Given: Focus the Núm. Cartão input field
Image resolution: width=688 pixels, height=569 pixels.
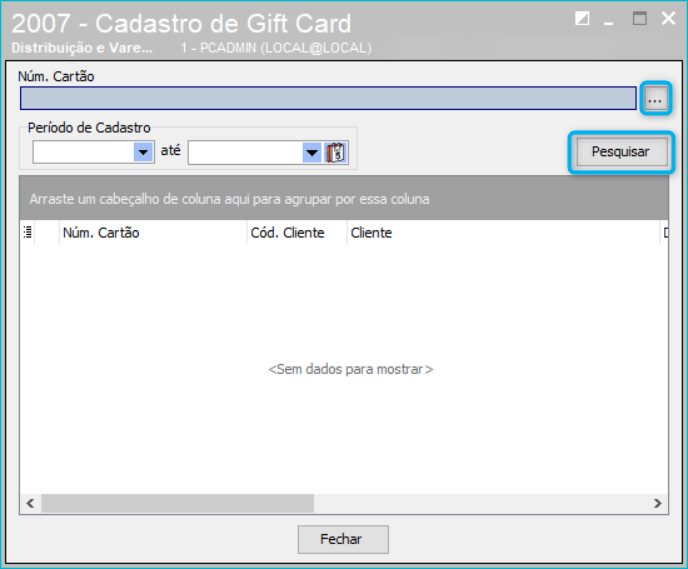Looking at the screenshot, I should pos(328,98).
